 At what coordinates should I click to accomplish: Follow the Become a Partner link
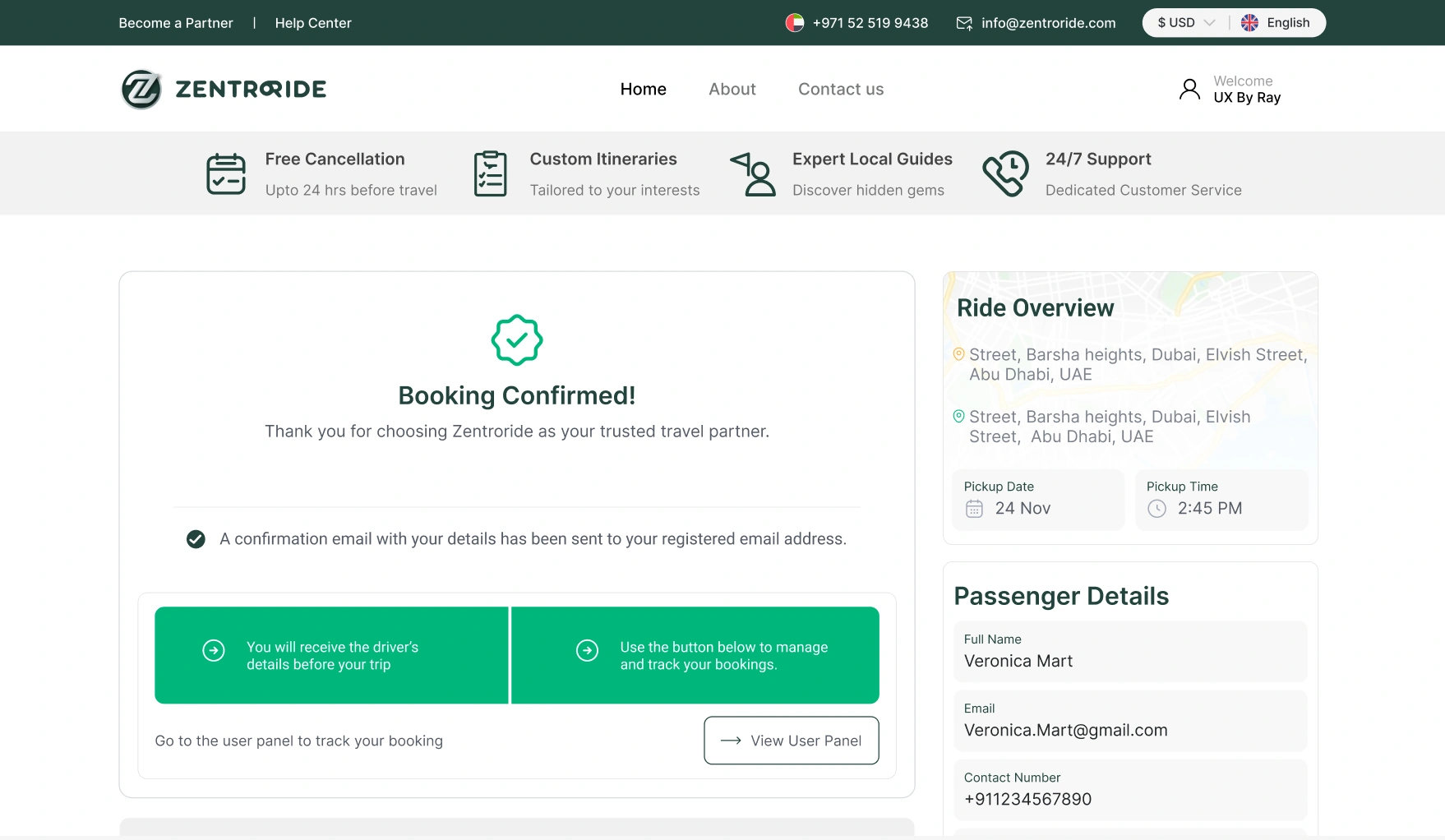[x=176, y=23]
